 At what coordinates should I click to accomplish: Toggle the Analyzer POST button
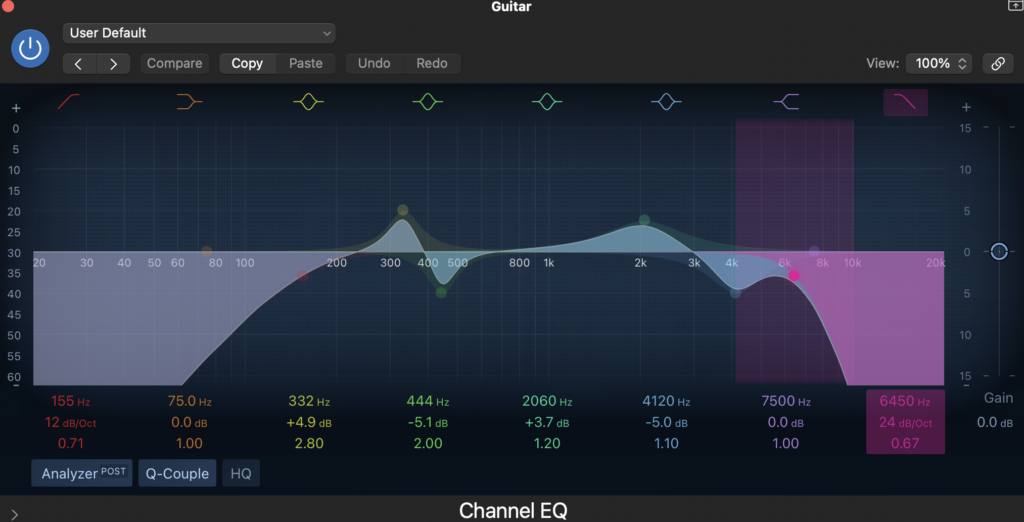point(82,473)
